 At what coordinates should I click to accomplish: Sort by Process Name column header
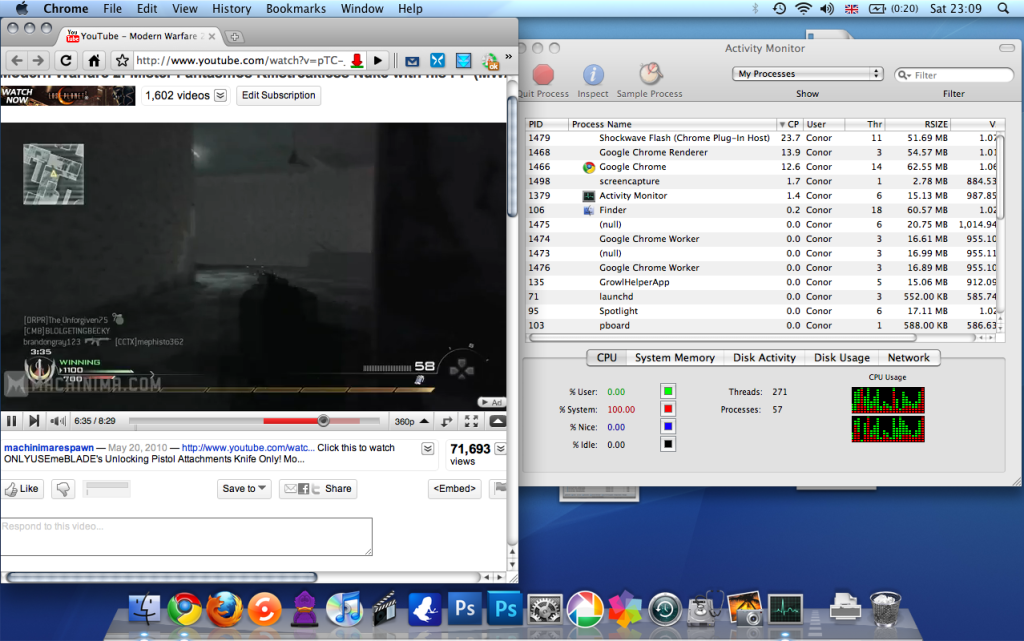pyautogui.click(x=671, y=124)
